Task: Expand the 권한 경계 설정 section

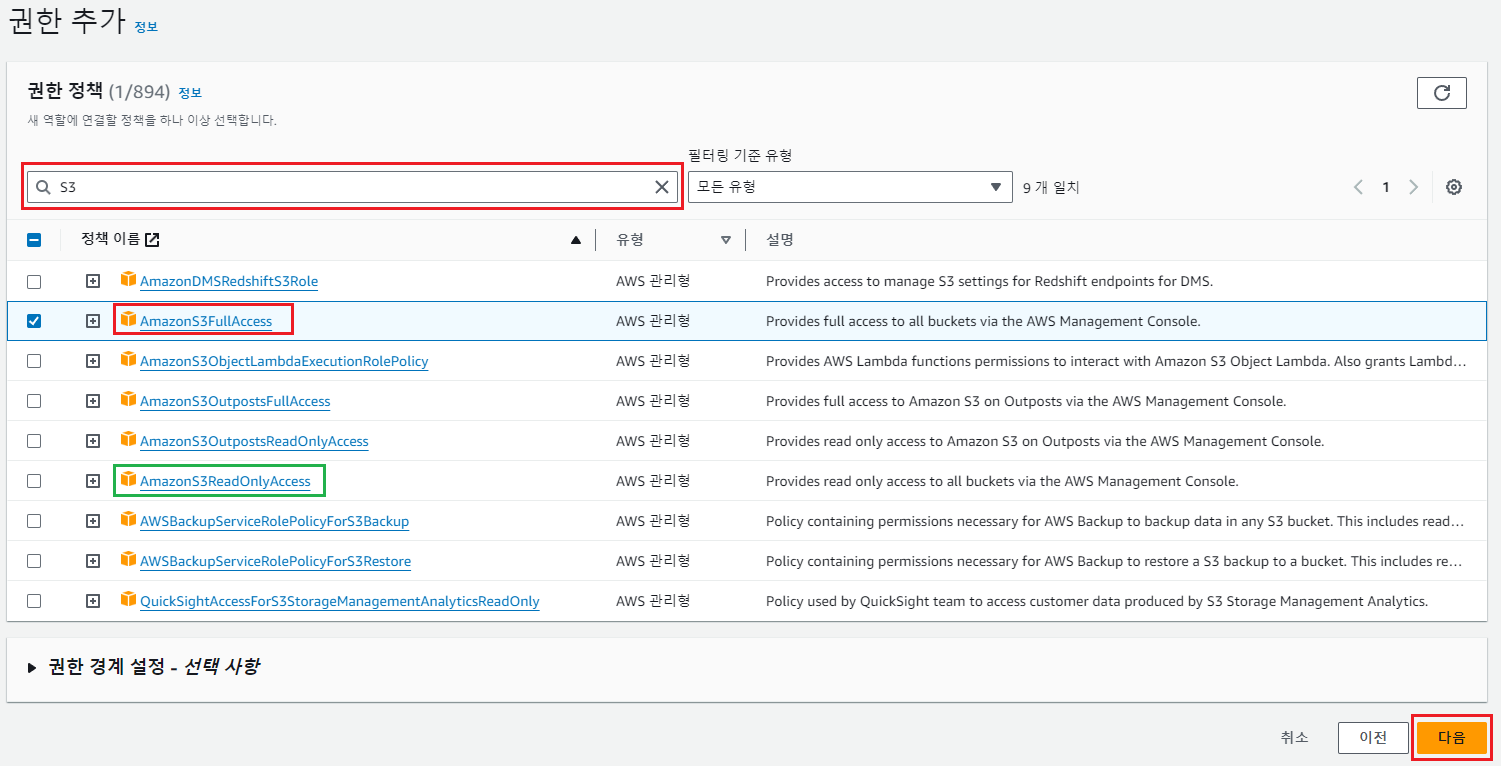Action: 32,667
